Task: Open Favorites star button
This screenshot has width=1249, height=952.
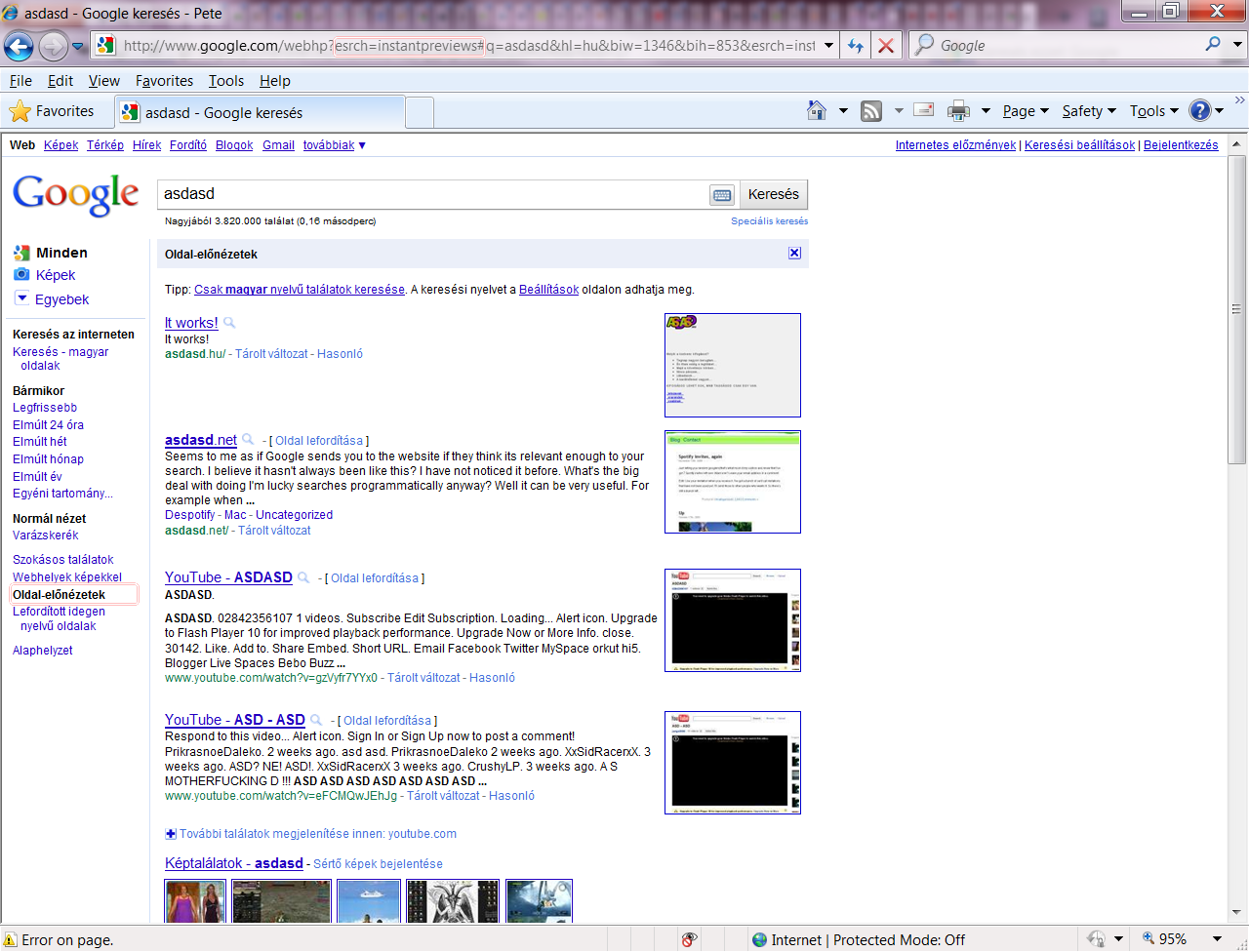Action: coord(52,111)
